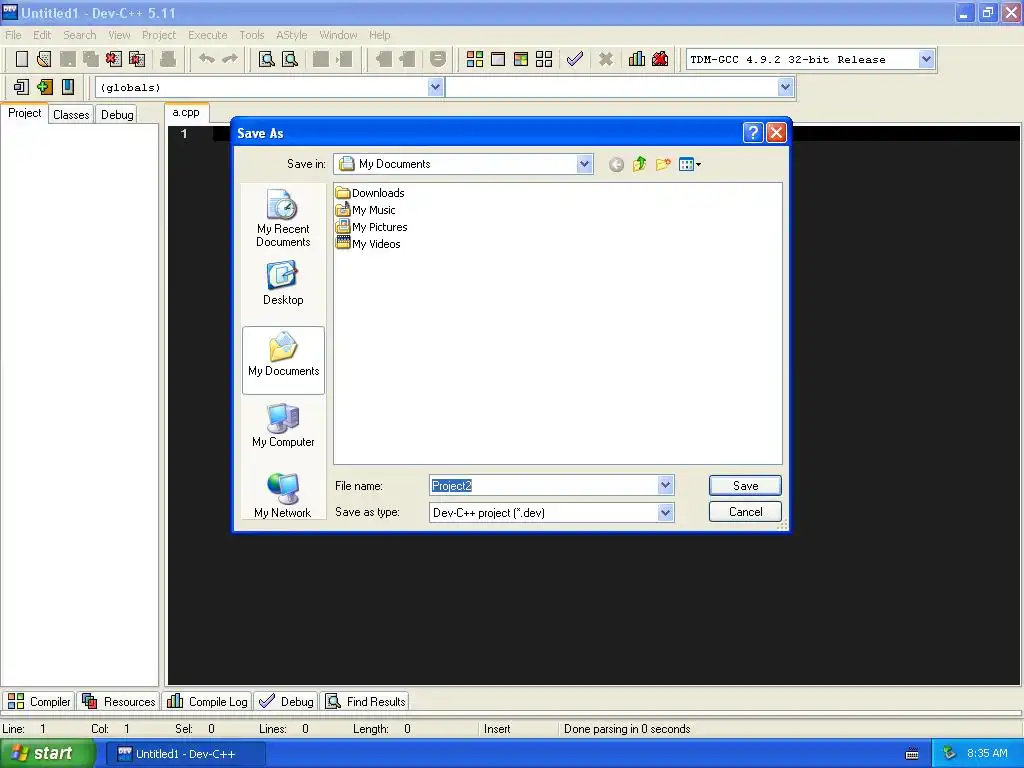This screenshot has width=1024, height=768.
Task: Click the system tray clock
Action: pyautogui.click(x=987, y=753)
